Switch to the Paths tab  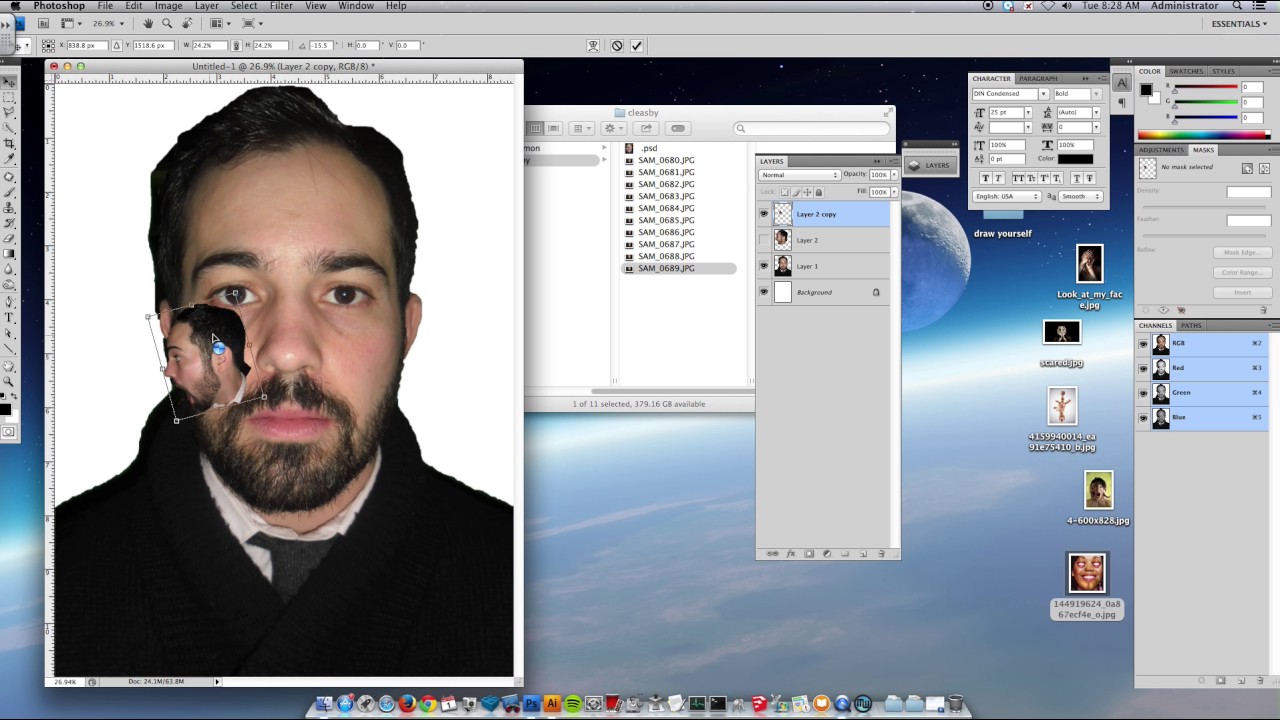pos(1191,325)
